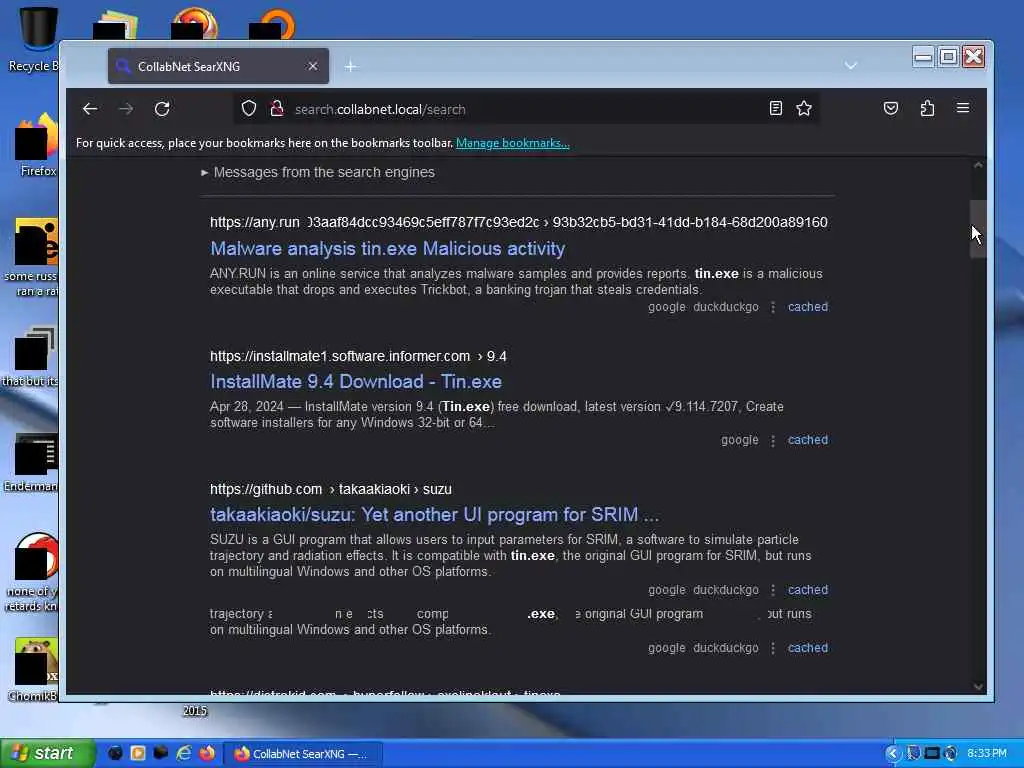Click the page scrollbar down arrow
Viewport: 1024px width, 768px height.
978,686
